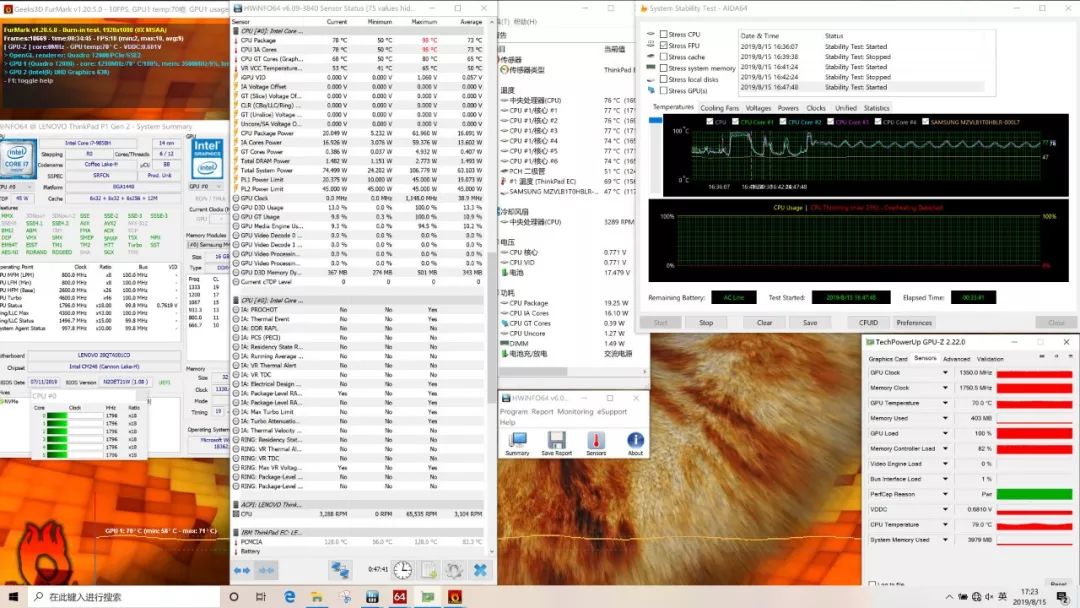Uncheck Stress FPU in AIDA64
The width and height of the screenshot is (1080, 608).
pyautogui.click(x=663, y=45)
